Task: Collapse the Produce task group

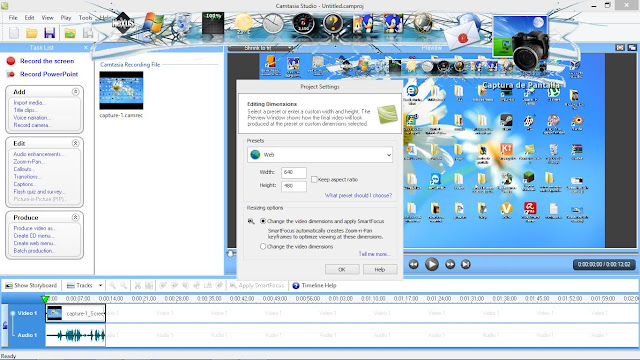Action: click(76, 218)
